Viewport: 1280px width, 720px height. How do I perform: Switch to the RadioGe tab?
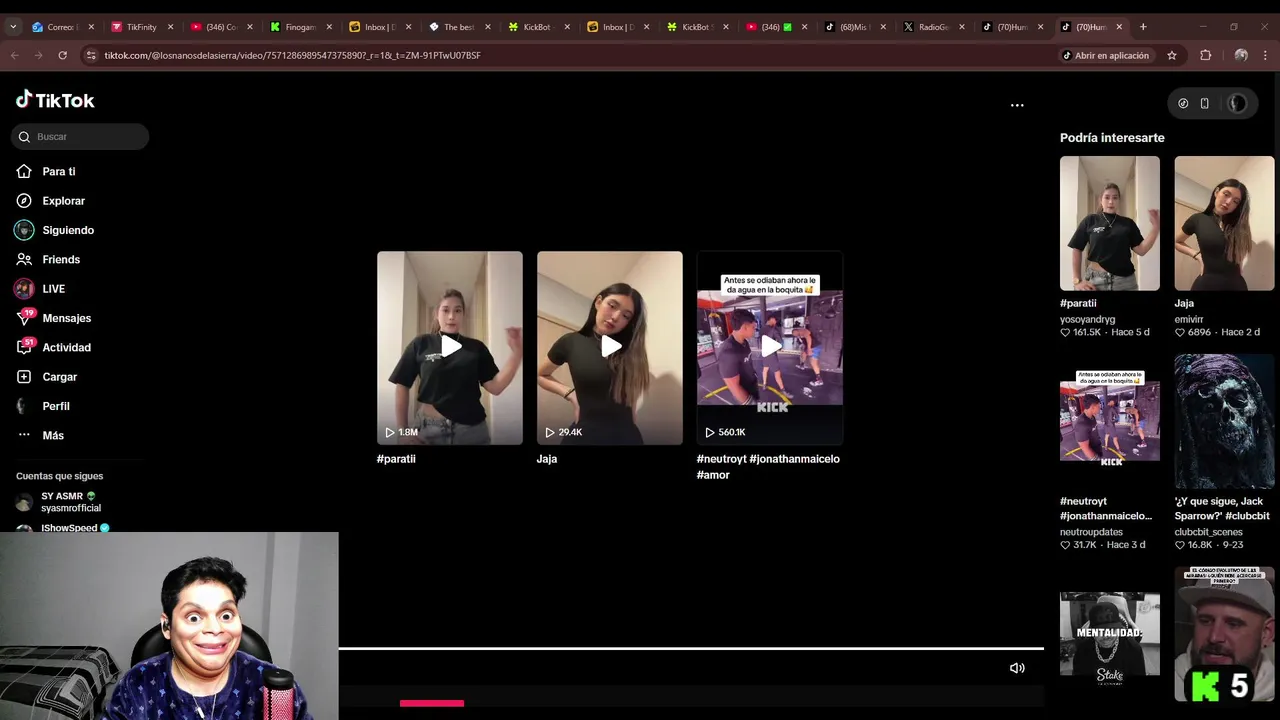[x=934, y=27]
